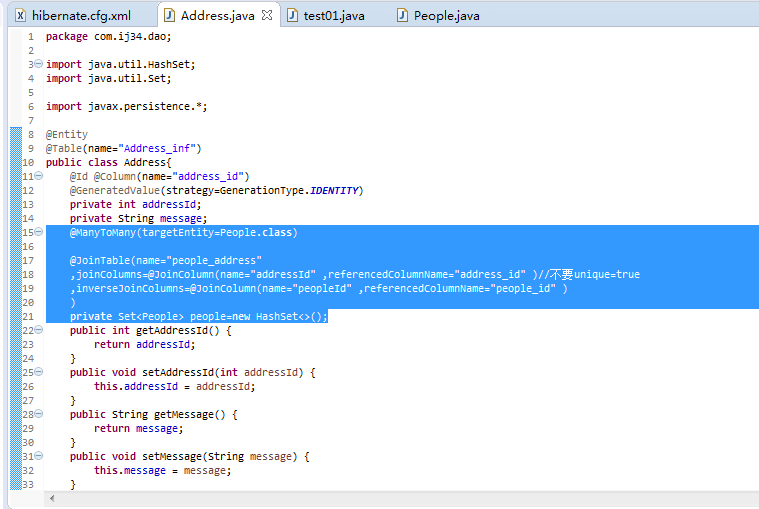Click the horizontal scrollbar left arrow
759x509 pixels.
52,498
